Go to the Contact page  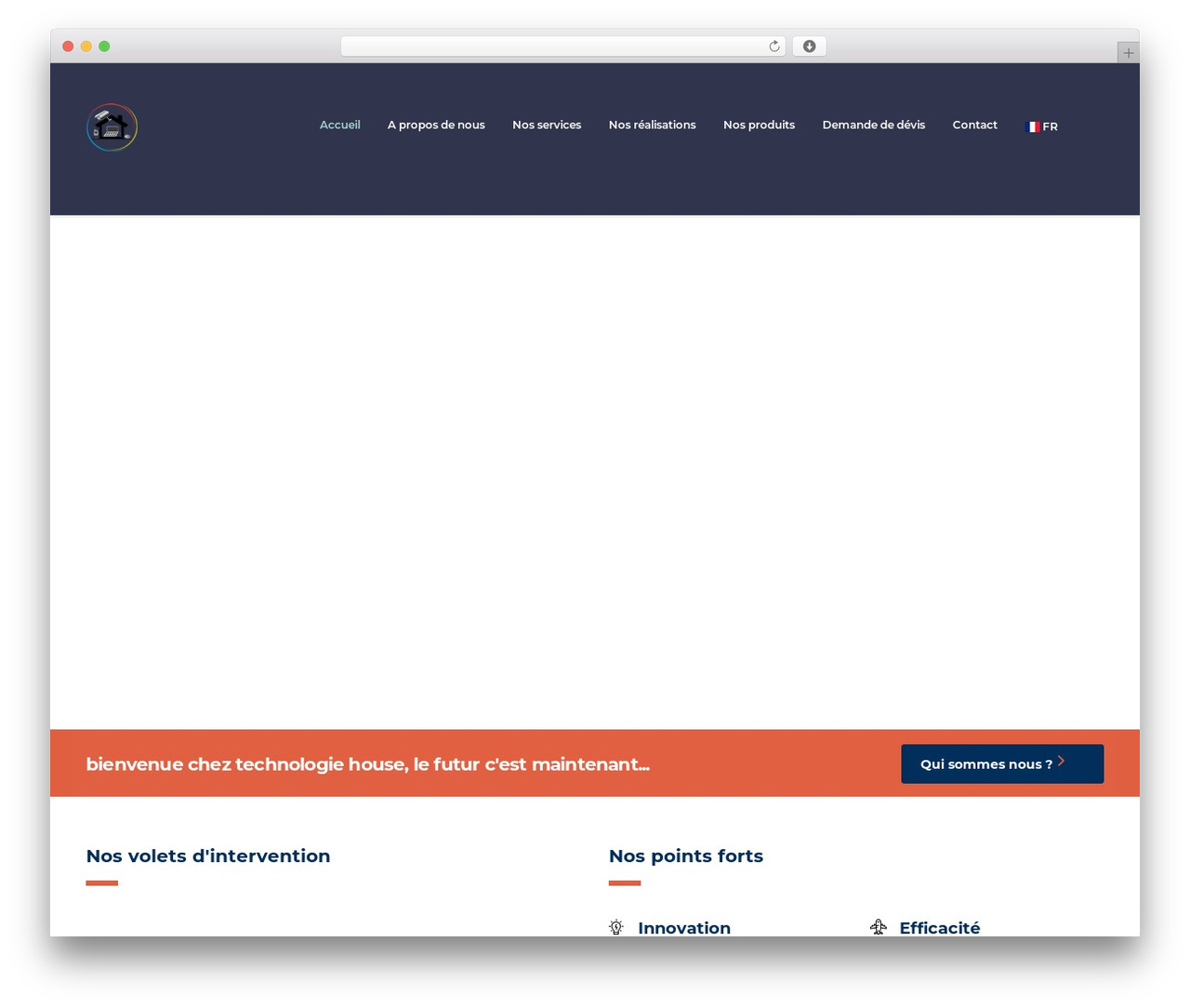[975, 125]
